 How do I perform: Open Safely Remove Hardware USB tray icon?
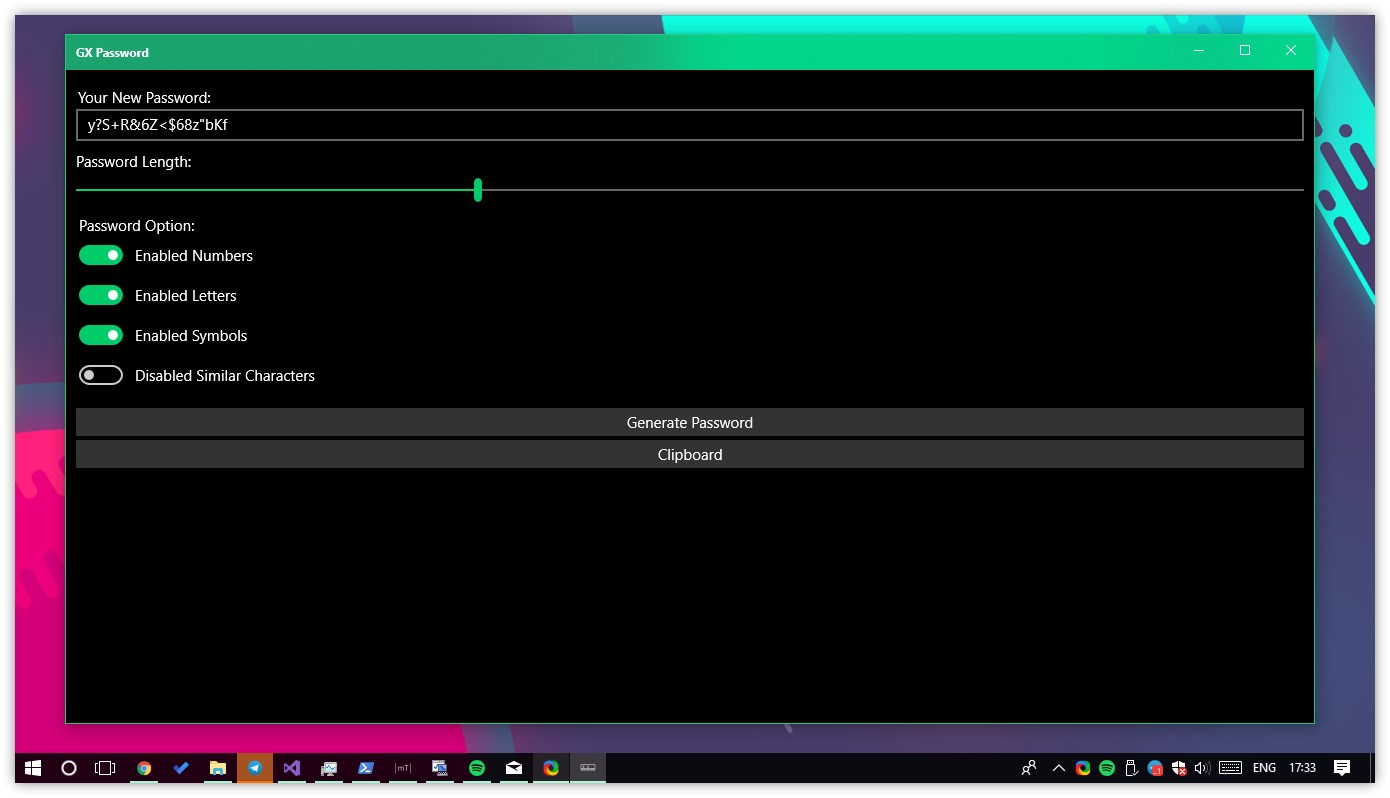pyautogui.click(x=1131, y=768)
